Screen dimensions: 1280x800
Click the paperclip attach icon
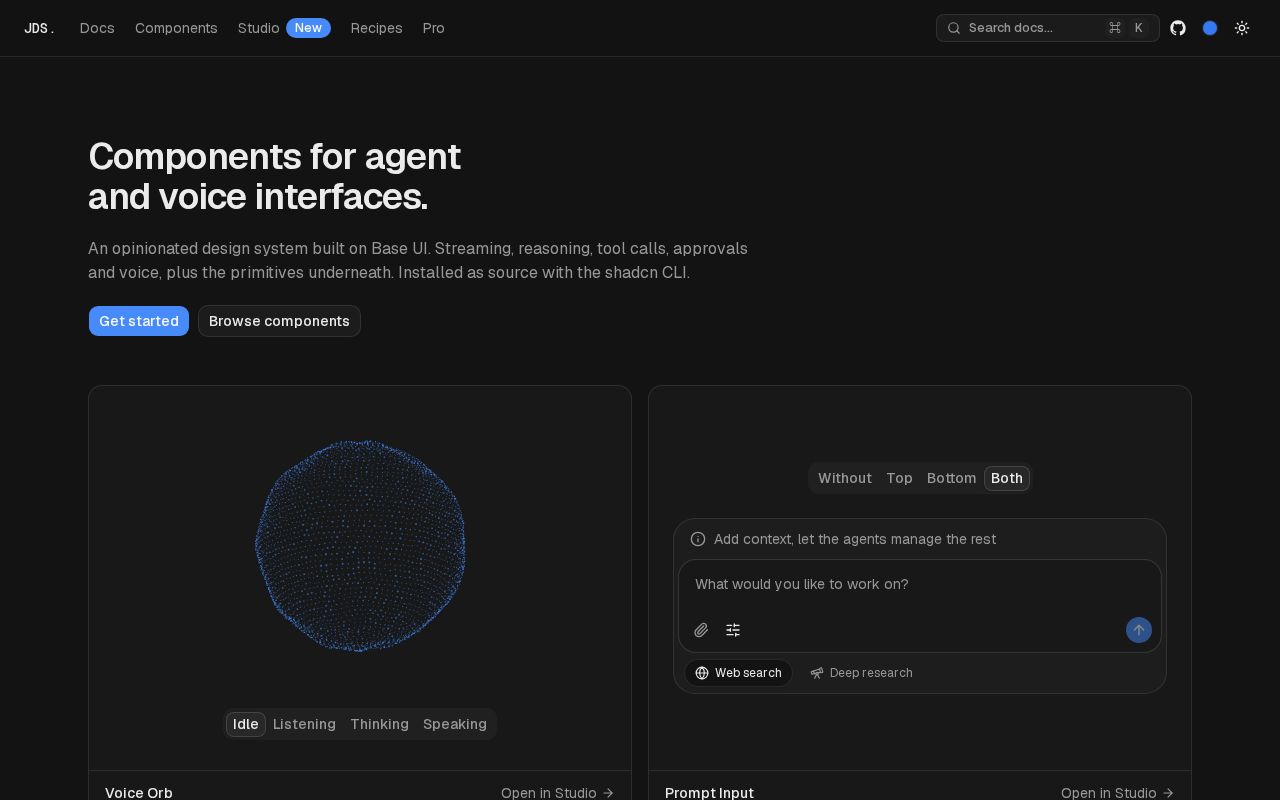701,630
